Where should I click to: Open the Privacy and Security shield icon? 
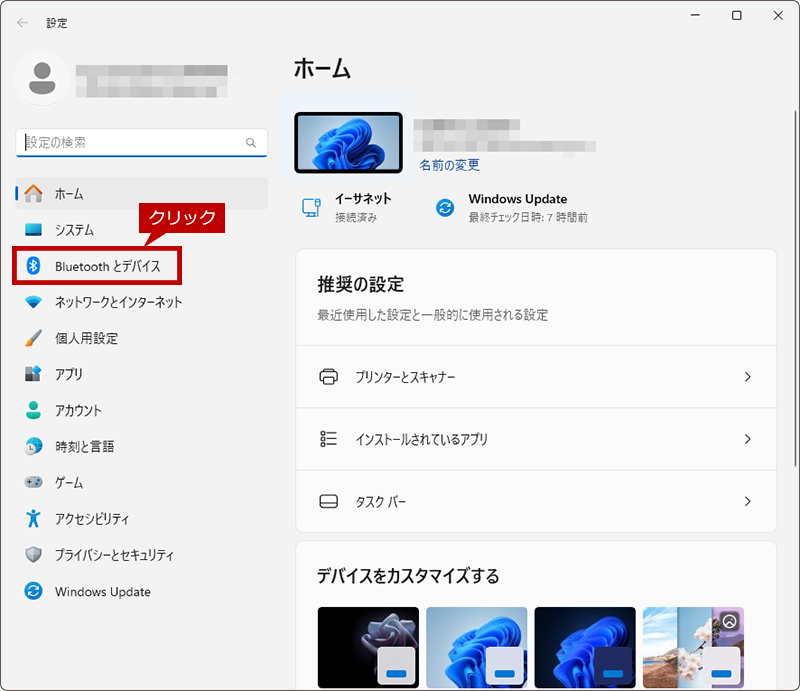pyautogui.click(x=33, y=554)
